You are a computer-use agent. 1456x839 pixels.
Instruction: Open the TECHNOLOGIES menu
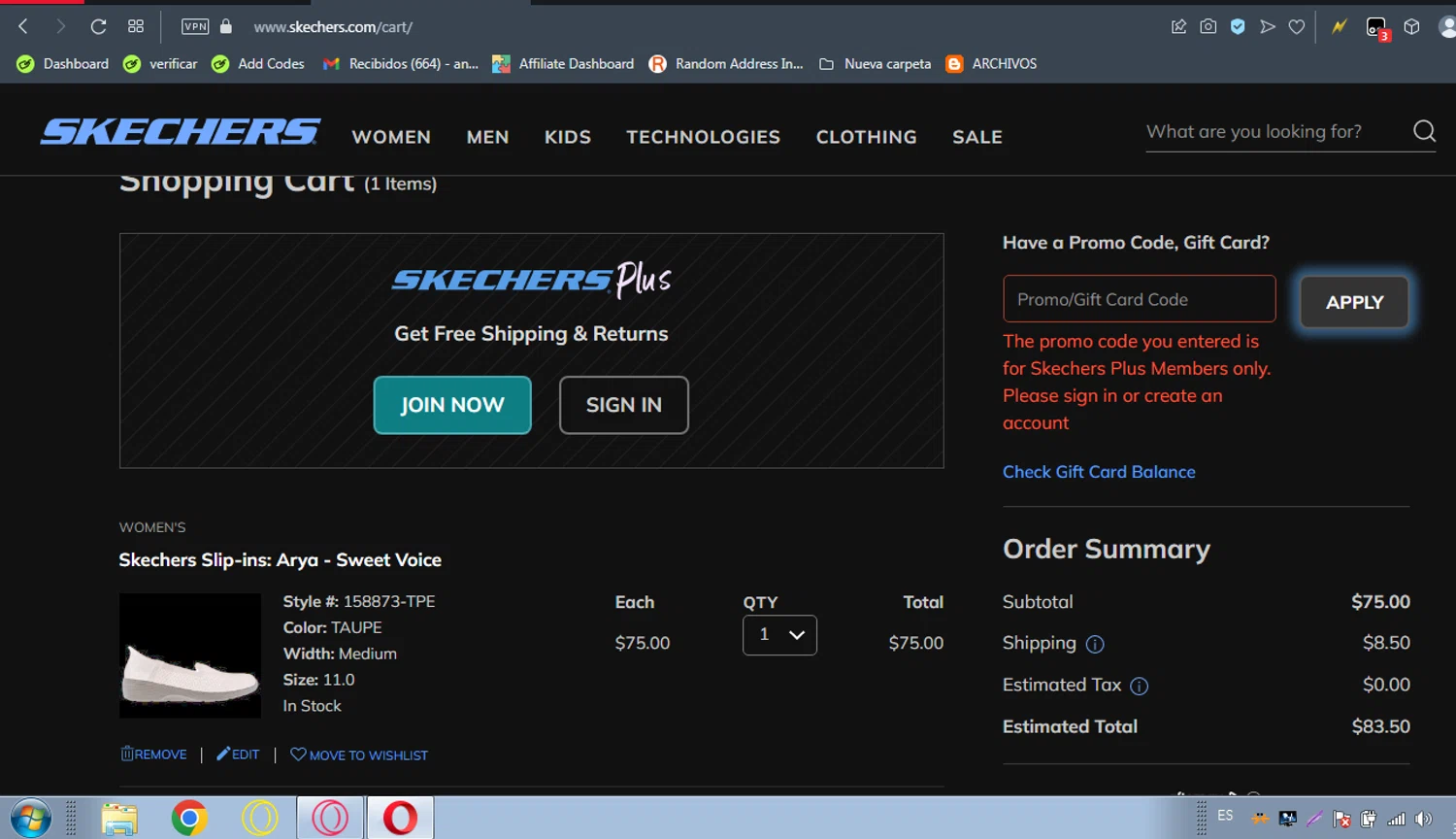[703, 137]
